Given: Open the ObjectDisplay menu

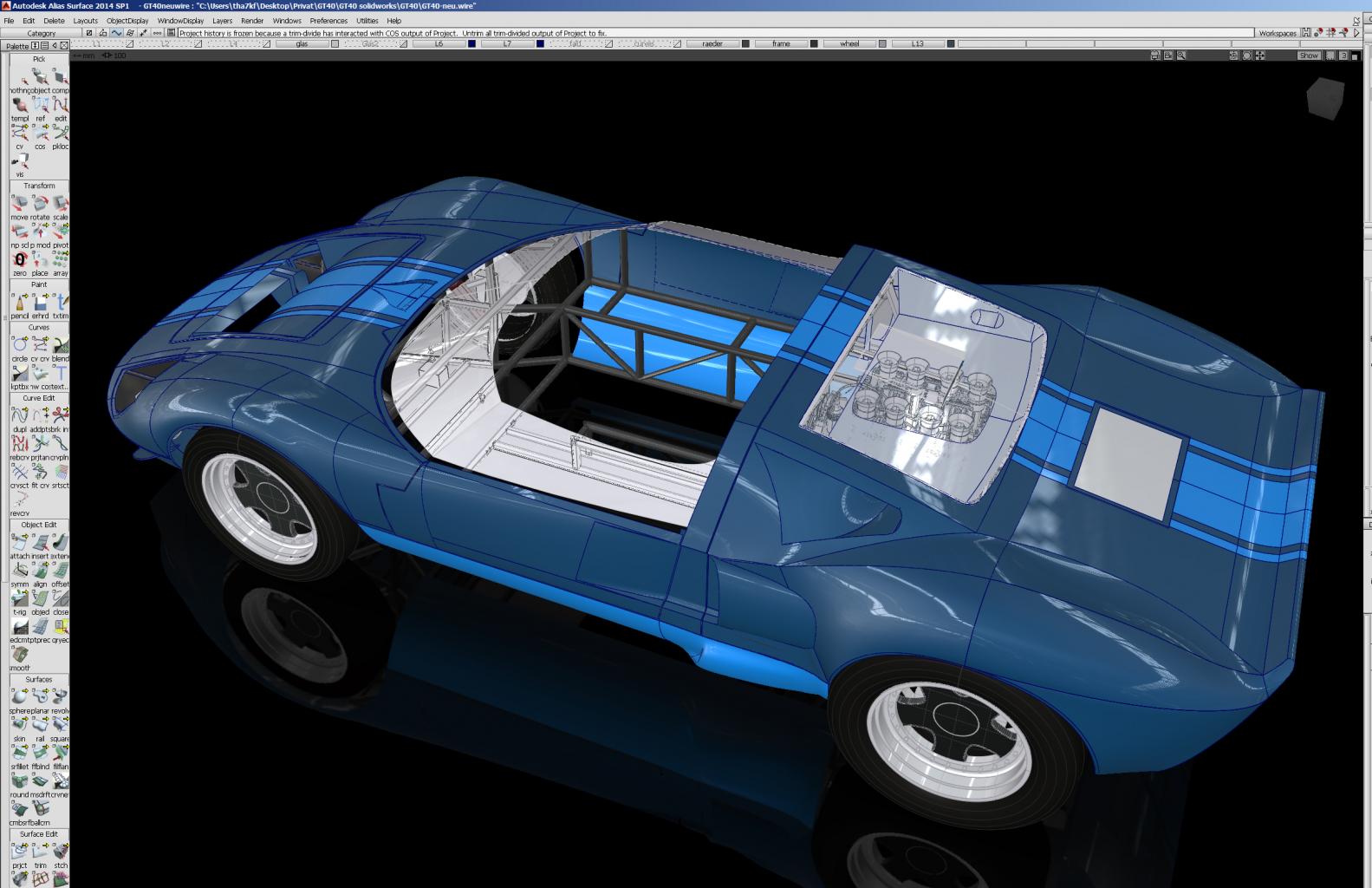Looking at the screenshot, I should (x=127, y=21).
